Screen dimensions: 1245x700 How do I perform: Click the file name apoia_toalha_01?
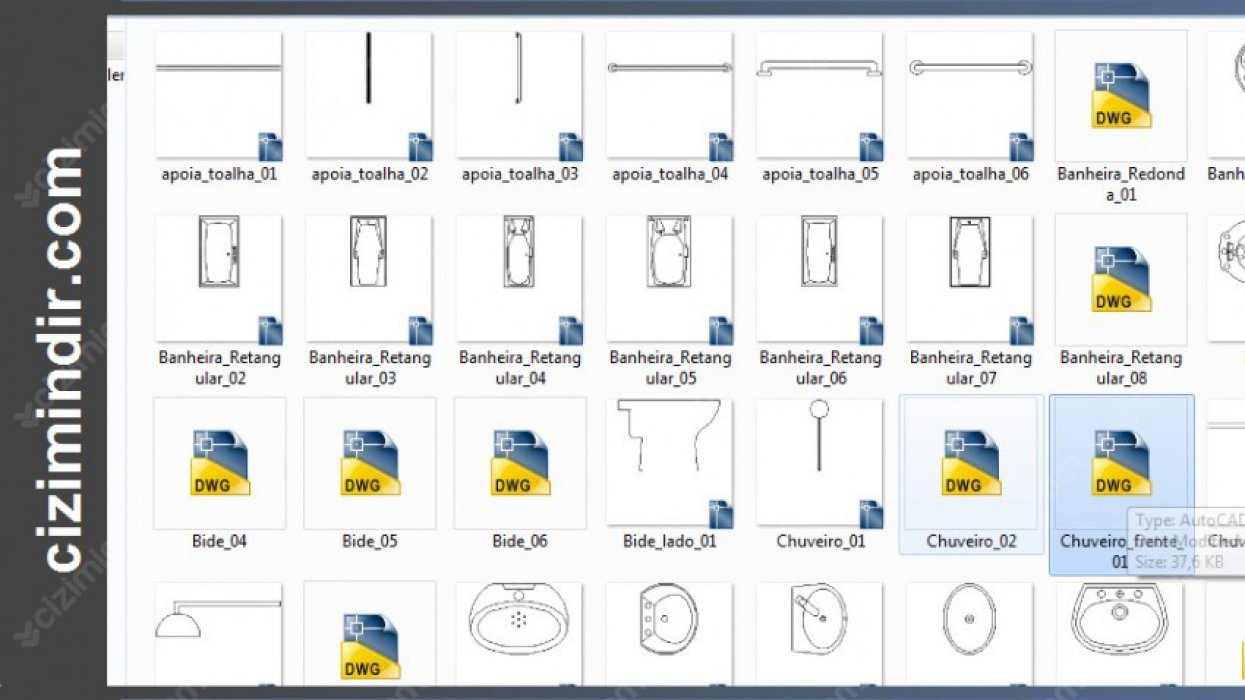pos(219,174)
